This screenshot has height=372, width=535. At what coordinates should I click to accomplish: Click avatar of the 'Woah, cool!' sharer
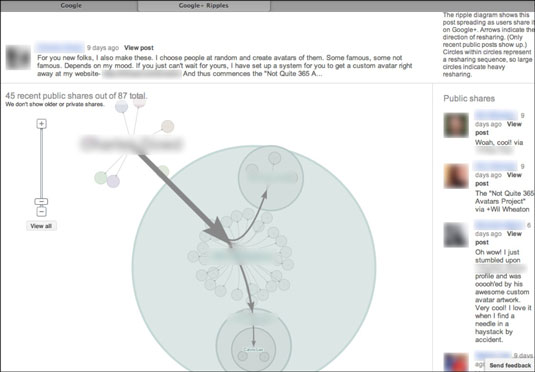456,125
